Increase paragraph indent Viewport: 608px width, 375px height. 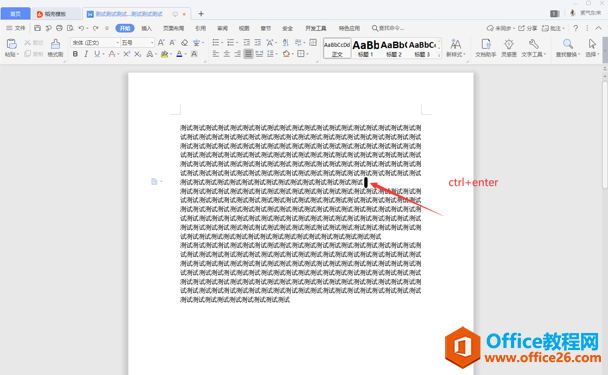coord(257,42)
